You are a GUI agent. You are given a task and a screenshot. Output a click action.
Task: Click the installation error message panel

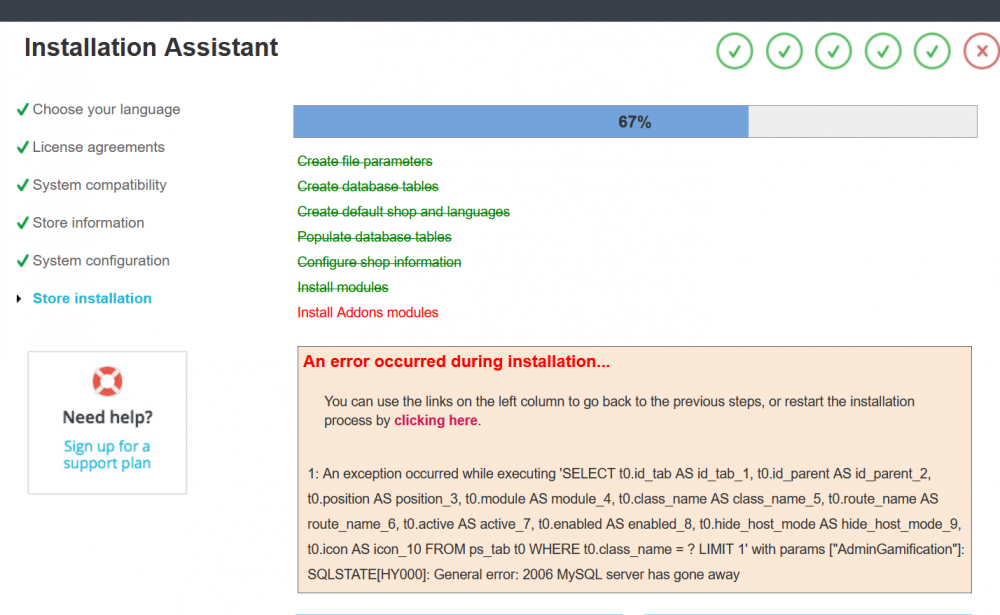pyautogui.click(x=634, y=470)
